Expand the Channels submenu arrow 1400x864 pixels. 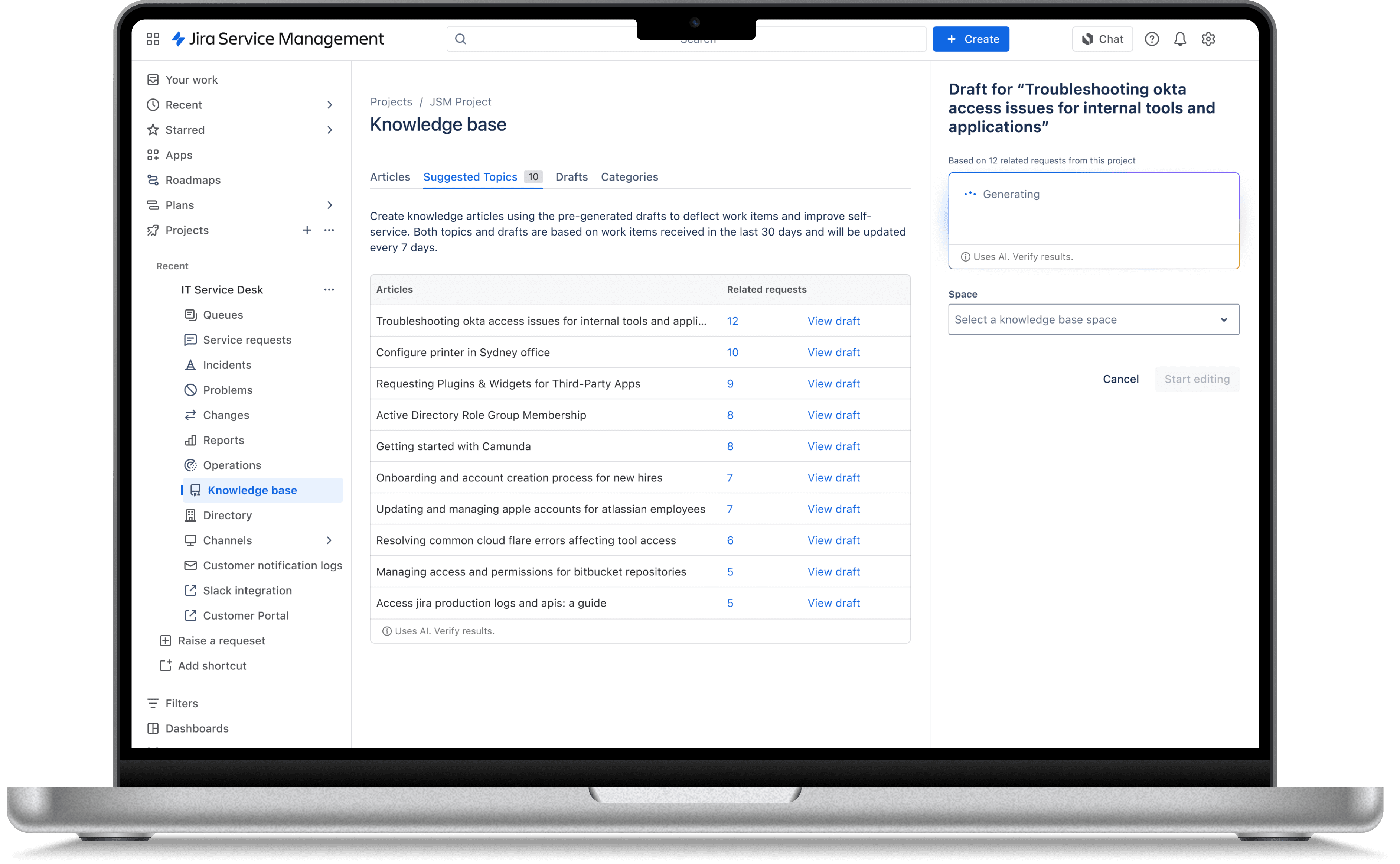(329, 540)
